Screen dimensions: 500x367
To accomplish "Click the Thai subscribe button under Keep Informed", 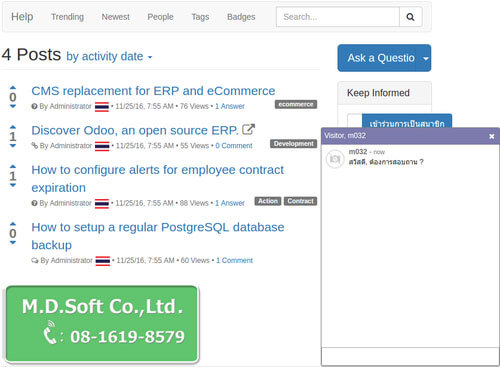I will (407, 121).
